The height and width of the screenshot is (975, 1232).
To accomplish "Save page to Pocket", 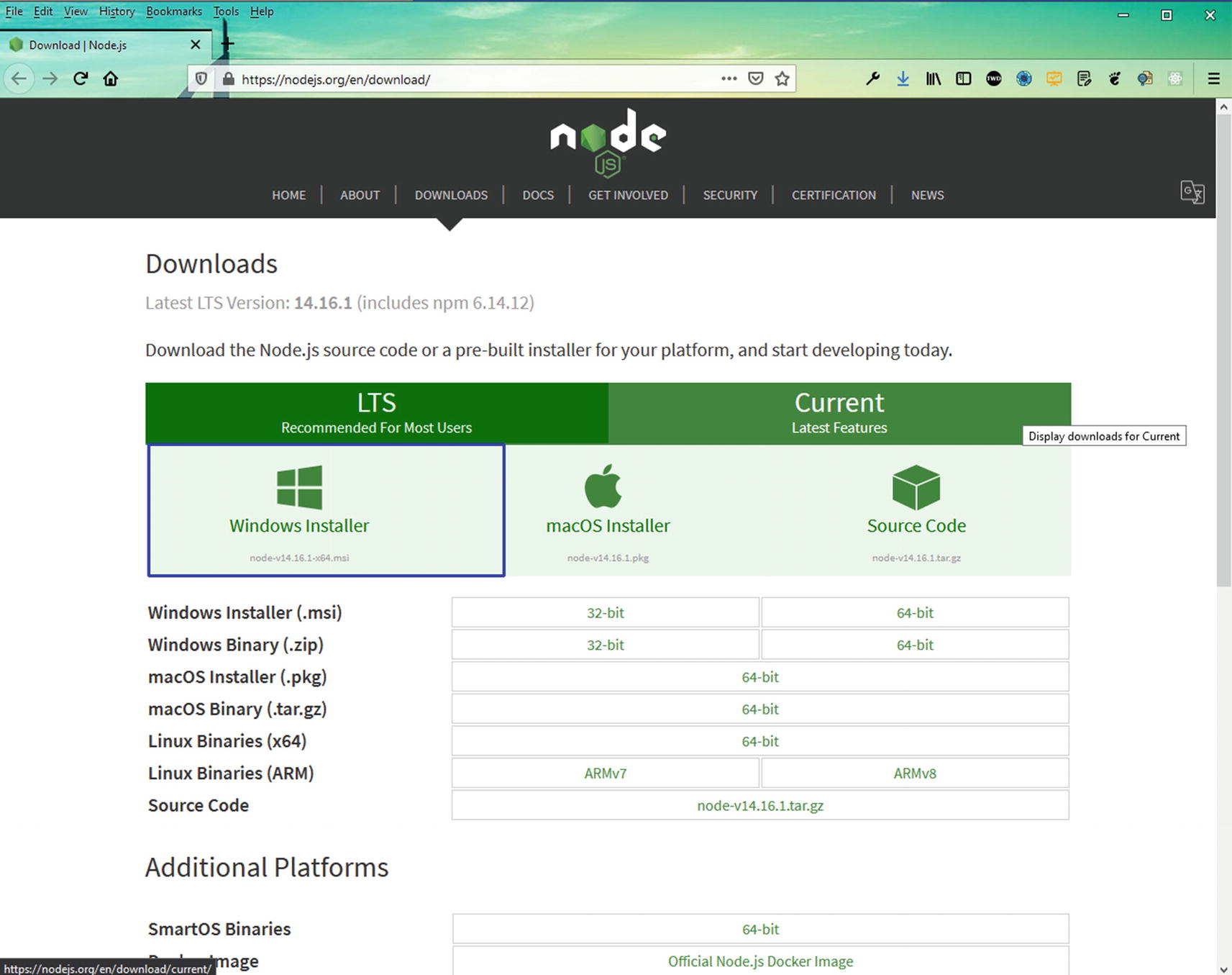I will click(x=755, y=79).
